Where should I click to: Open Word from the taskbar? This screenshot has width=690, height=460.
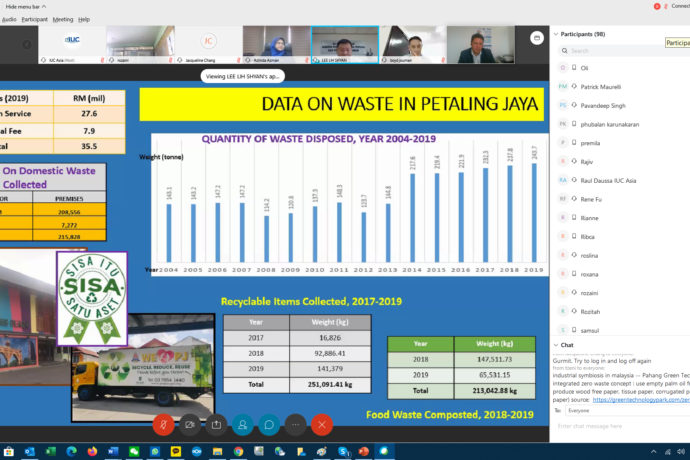113,451
